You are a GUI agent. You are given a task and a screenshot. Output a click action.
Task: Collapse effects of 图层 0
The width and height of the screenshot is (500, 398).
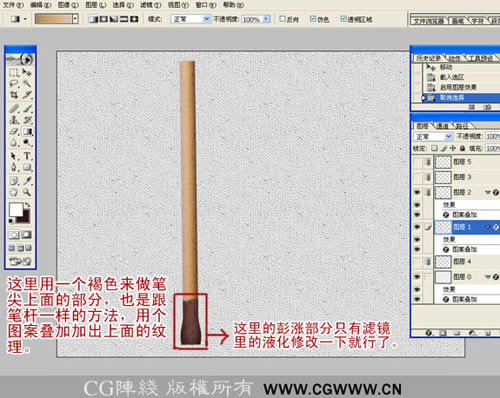488,277
